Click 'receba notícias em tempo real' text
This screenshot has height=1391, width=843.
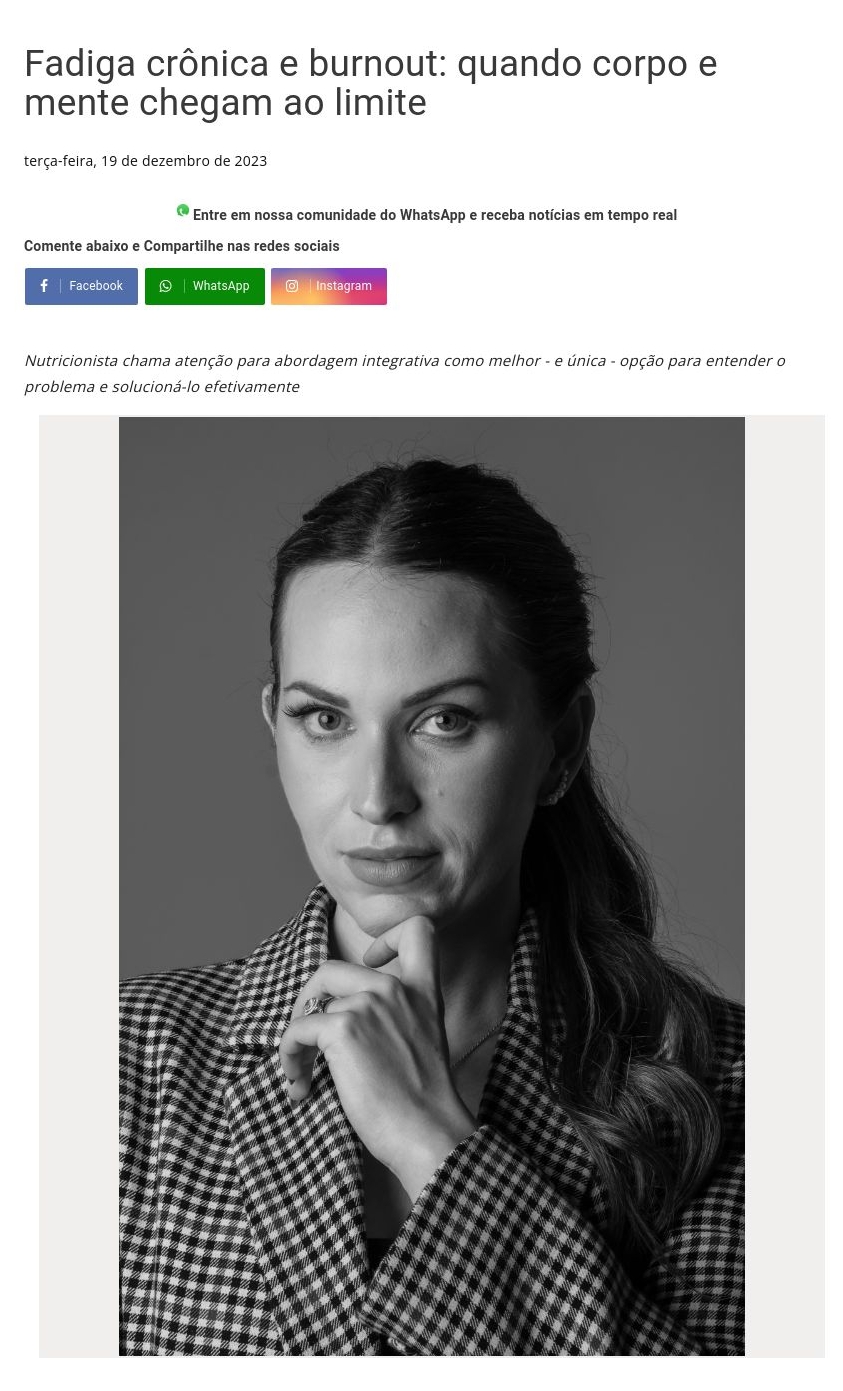[x=579, y=215]
